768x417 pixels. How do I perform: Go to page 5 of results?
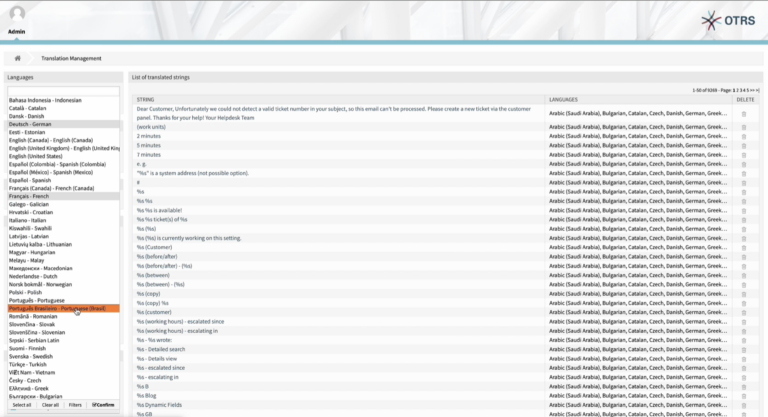tap(747, 90)
